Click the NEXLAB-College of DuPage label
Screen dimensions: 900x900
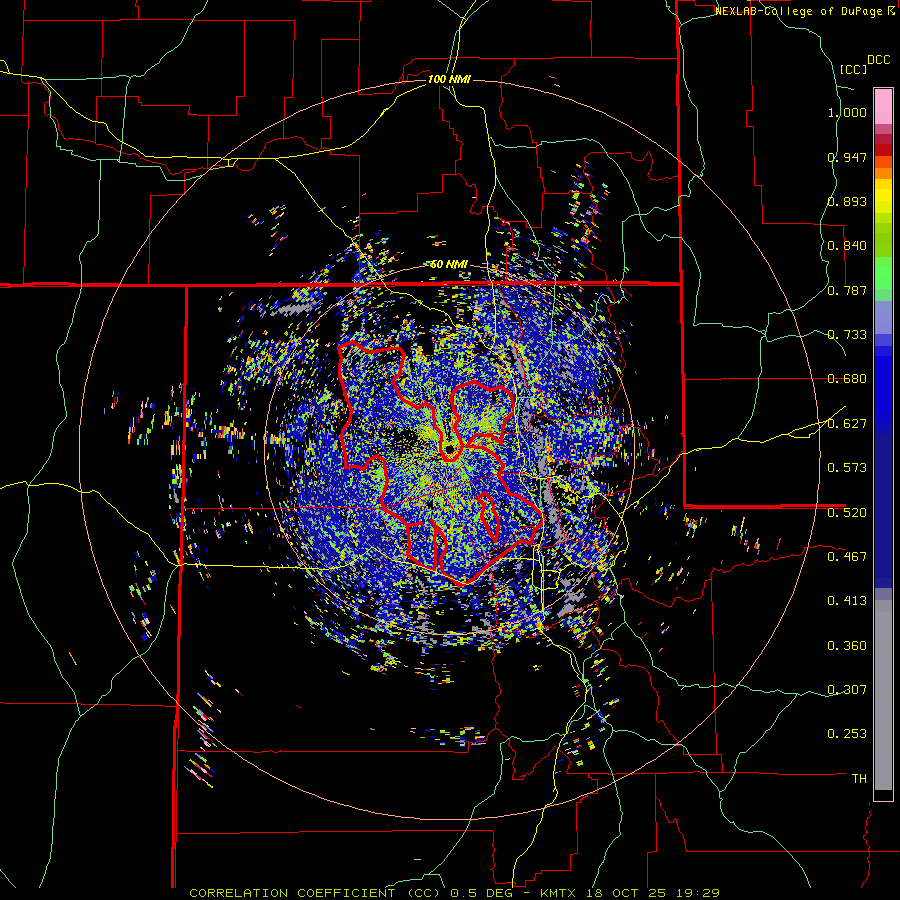798,11
